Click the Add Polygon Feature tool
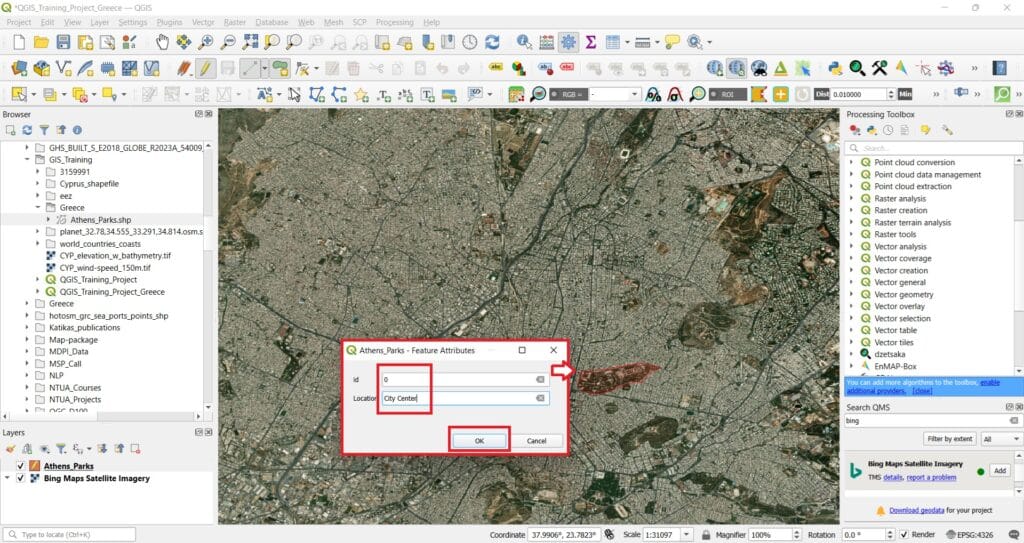 point(280,68)
